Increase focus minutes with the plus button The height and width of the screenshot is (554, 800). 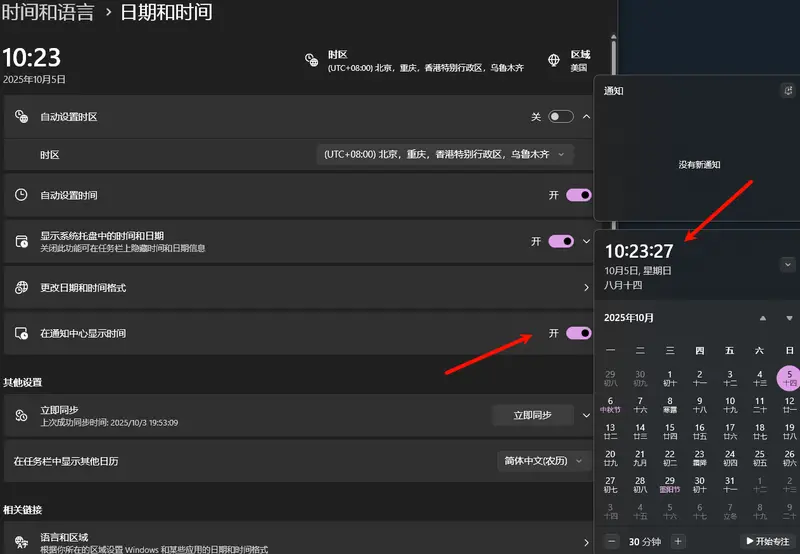click(678, 541)
